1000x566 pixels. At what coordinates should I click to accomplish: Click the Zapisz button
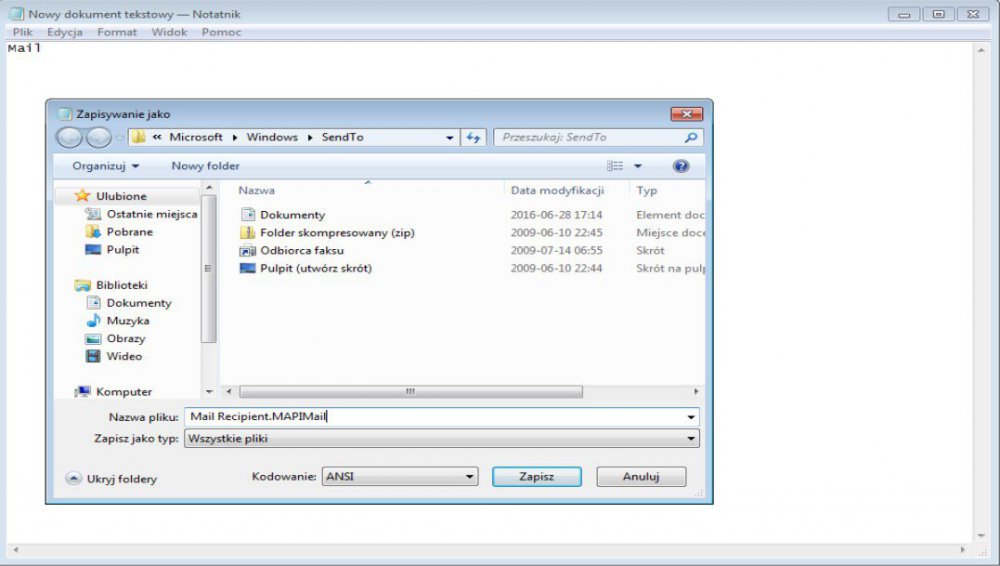[x=536, y=477]
